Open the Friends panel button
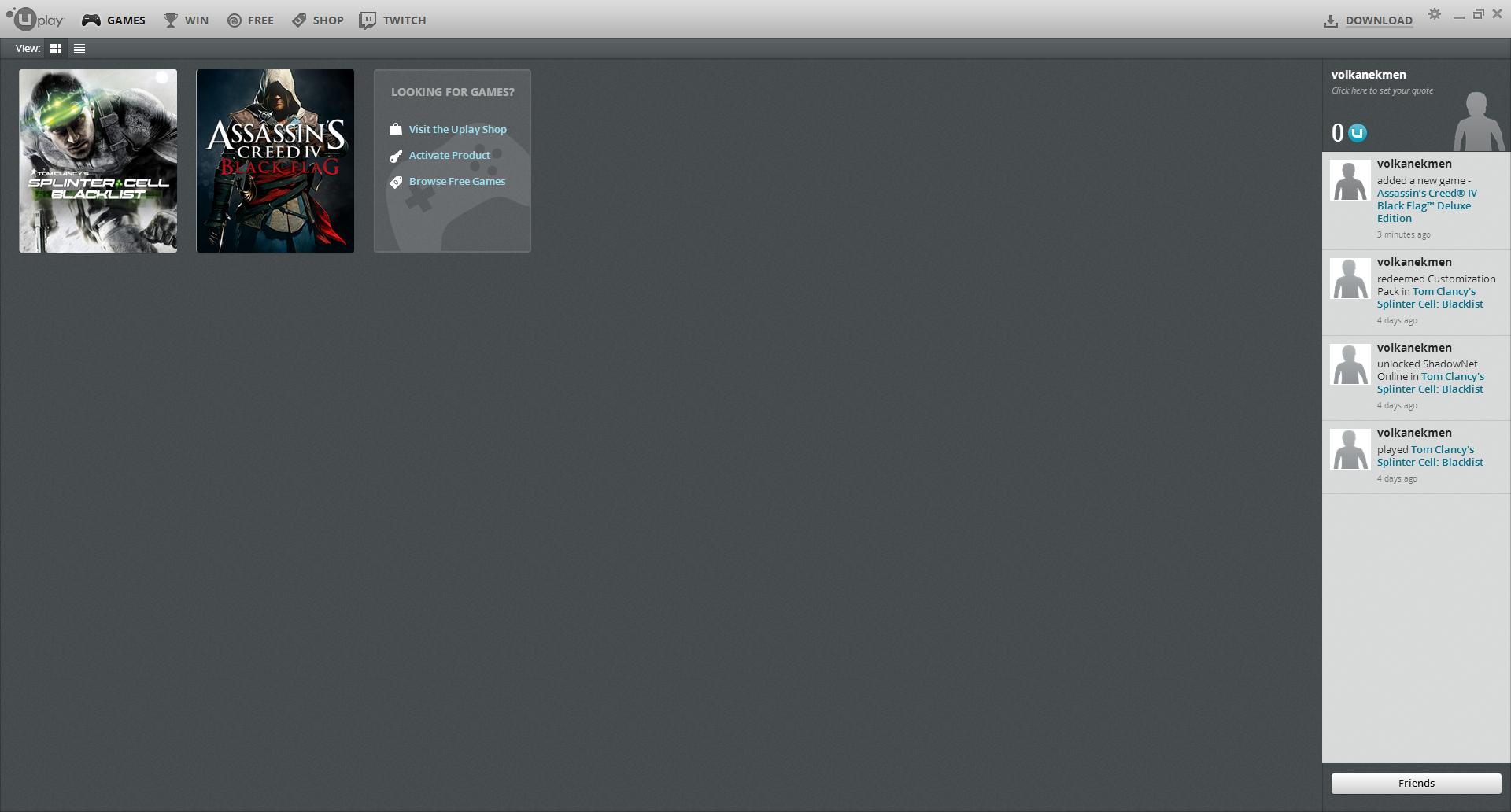 [x=1416, y=783]
